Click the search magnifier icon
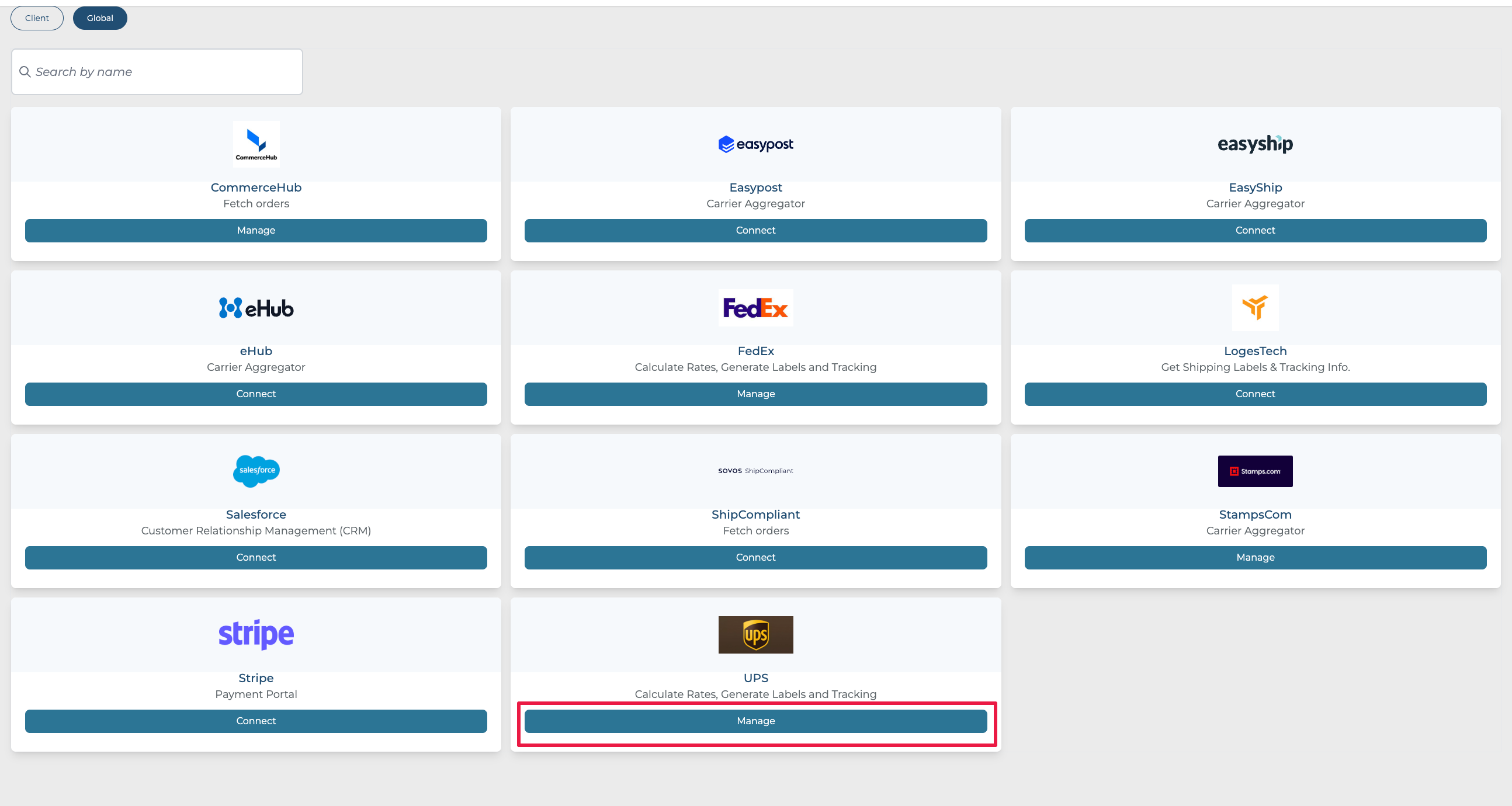 click(25, 72)
